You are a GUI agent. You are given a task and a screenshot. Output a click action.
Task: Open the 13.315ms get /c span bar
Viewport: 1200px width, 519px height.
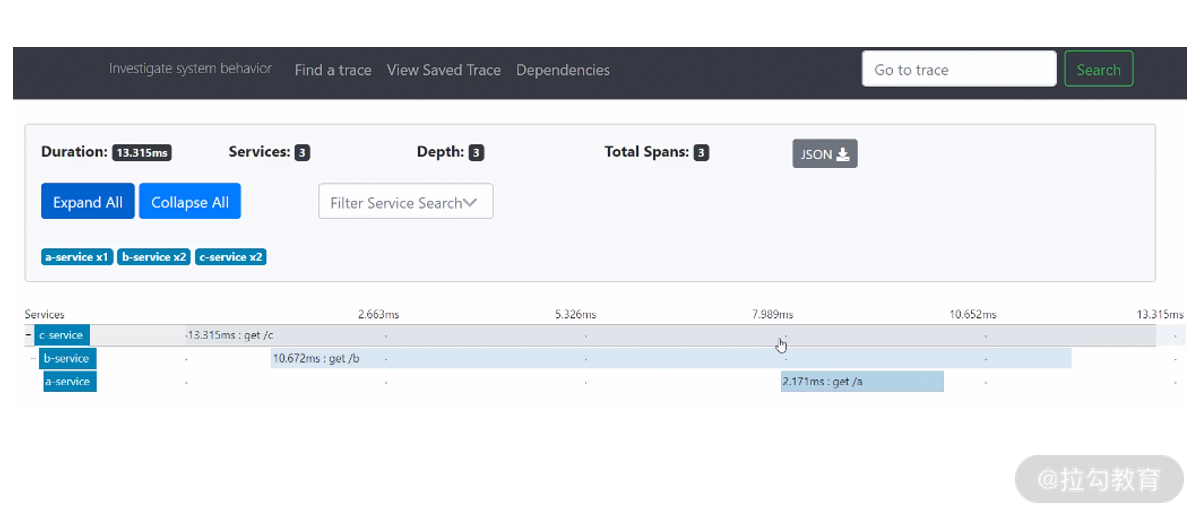point(600,335)
